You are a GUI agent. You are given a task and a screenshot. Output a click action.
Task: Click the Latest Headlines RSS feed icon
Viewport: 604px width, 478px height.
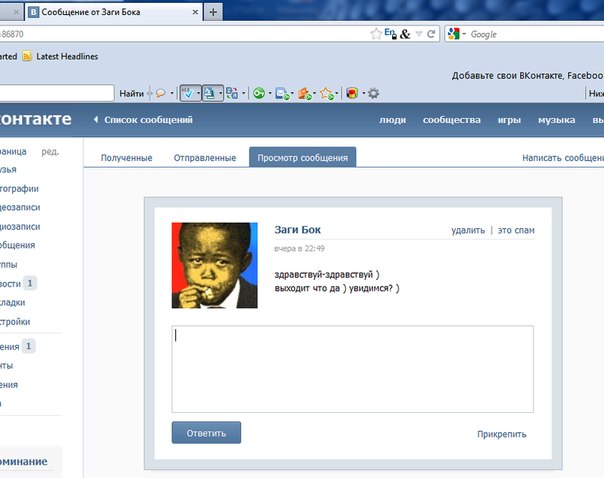[27, 56]
